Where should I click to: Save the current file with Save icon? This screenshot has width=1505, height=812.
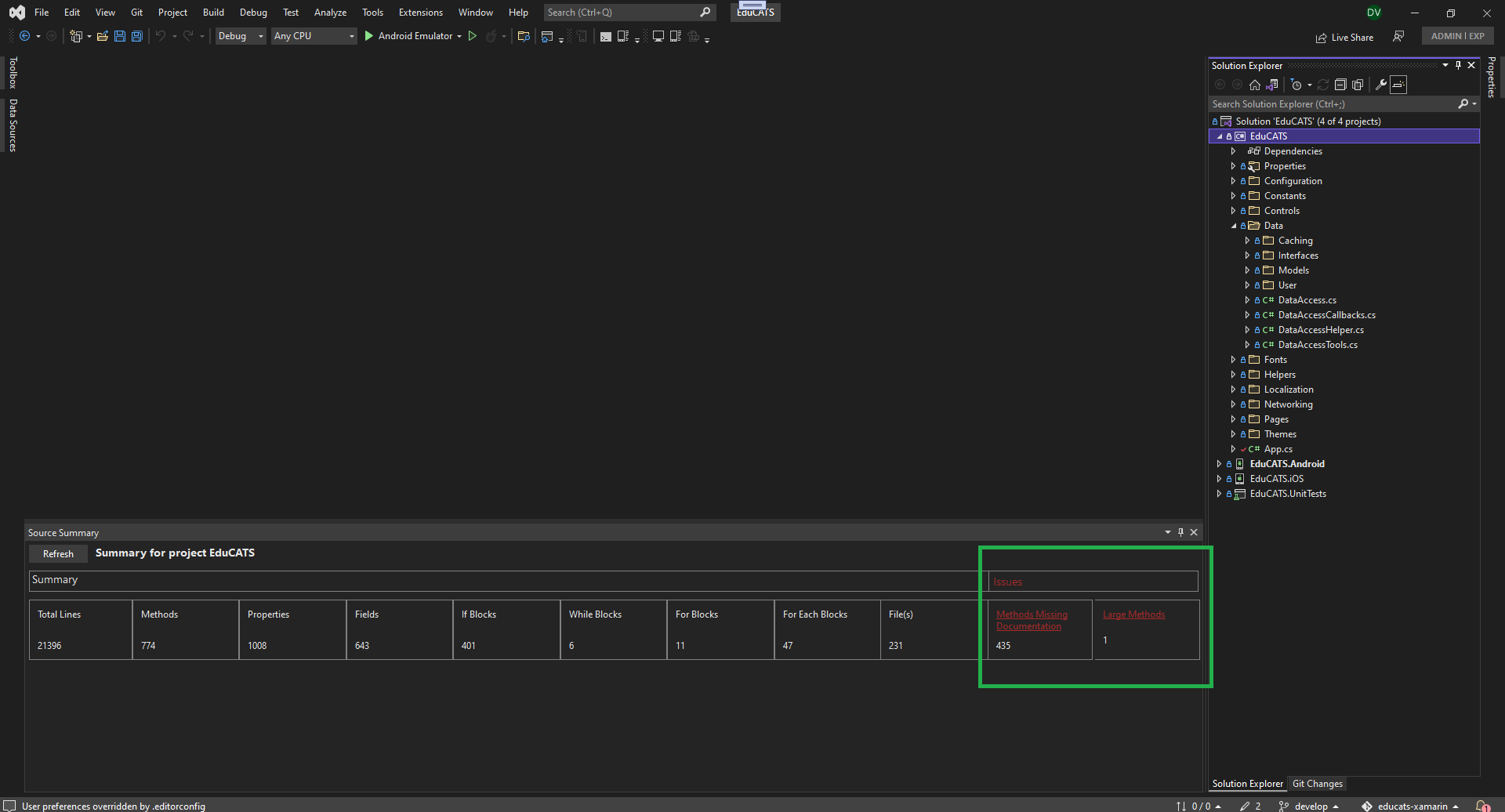pyautogui.click(x=120, y=36)
